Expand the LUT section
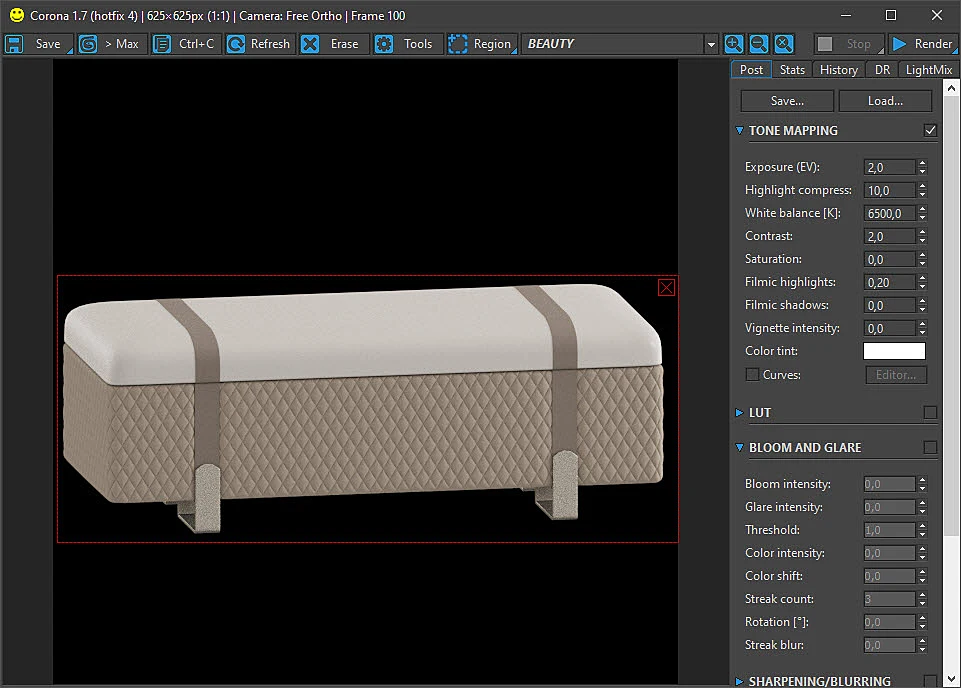The width and height of the screenshot is (961, 688). coord(739,413)
